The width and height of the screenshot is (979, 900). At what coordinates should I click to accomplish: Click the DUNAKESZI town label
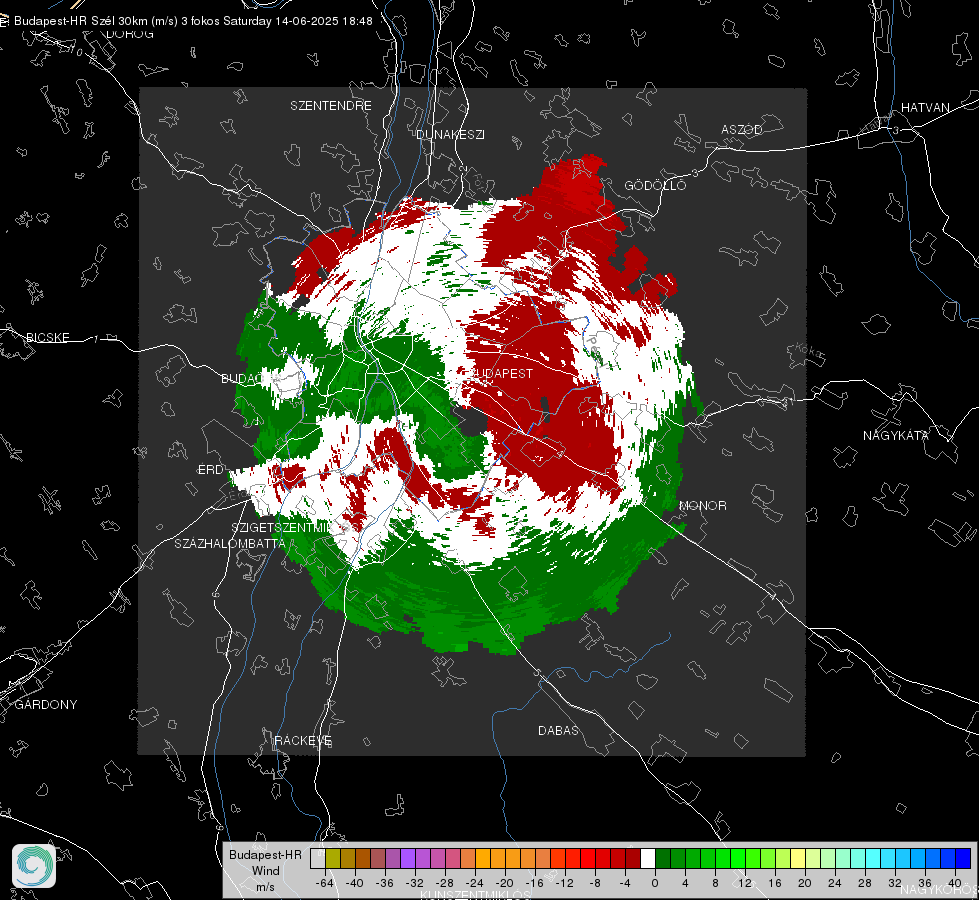click(450, 134)
